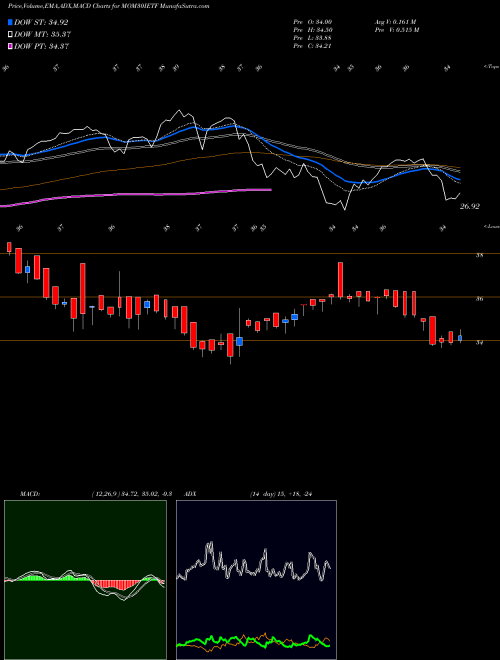
Task: Click the 'Pre V: 0.515 M' value
Action: [x=396, y=30]
